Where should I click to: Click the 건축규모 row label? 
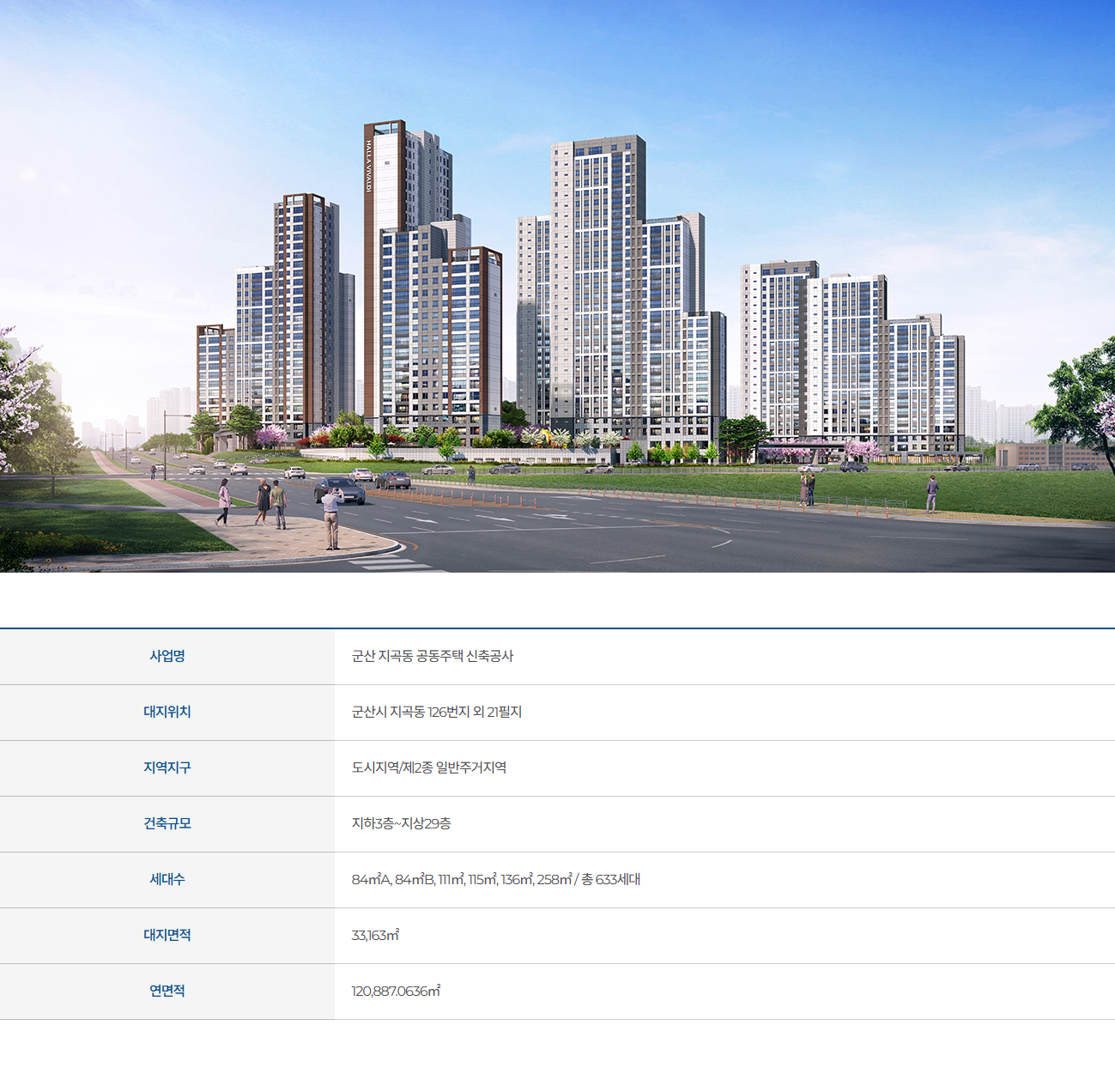167,823
